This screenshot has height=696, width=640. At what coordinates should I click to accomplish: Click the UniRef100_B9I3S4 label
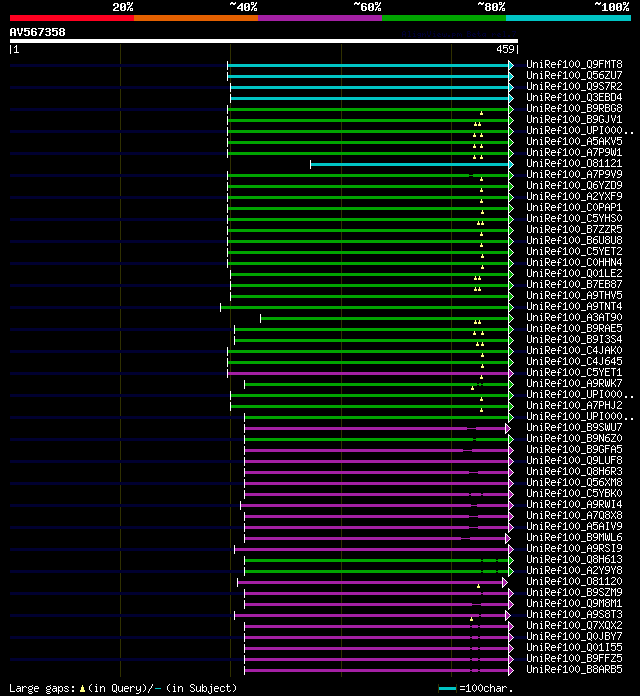(574, 340)
